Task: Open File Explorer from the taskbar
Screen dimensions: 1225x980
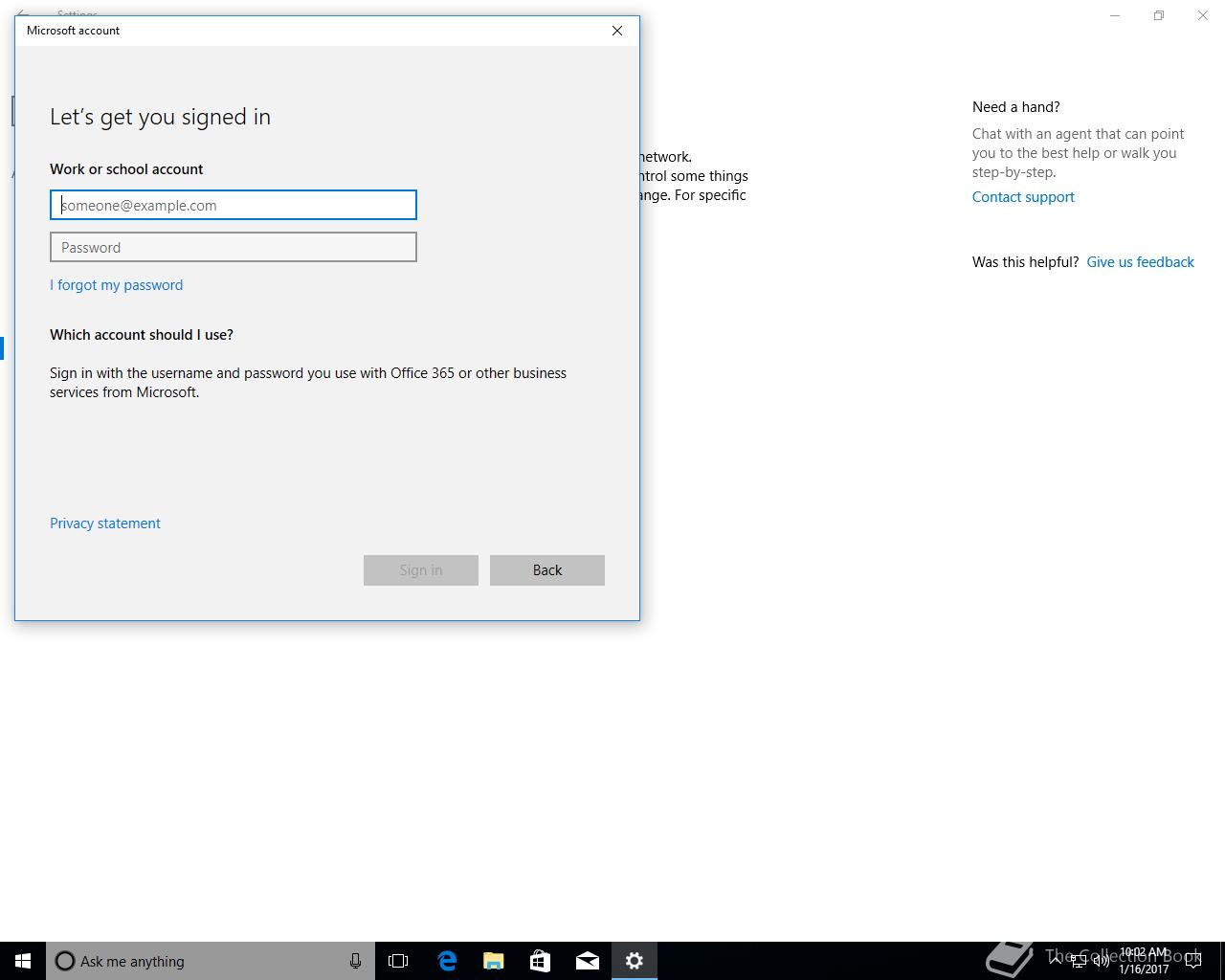Action: pos(493,961)
